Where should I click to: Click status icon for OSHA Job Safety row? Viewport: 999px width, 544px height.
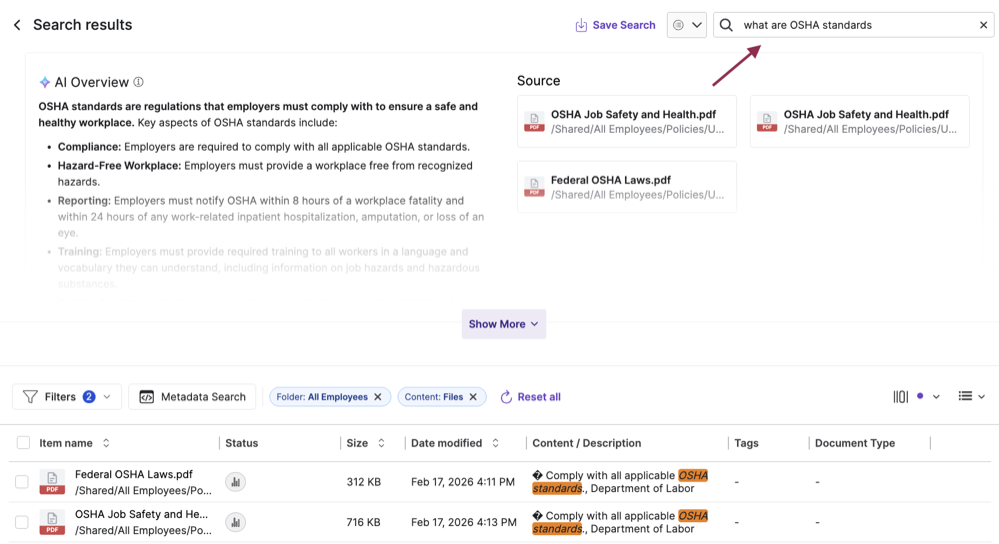(235, 522)
